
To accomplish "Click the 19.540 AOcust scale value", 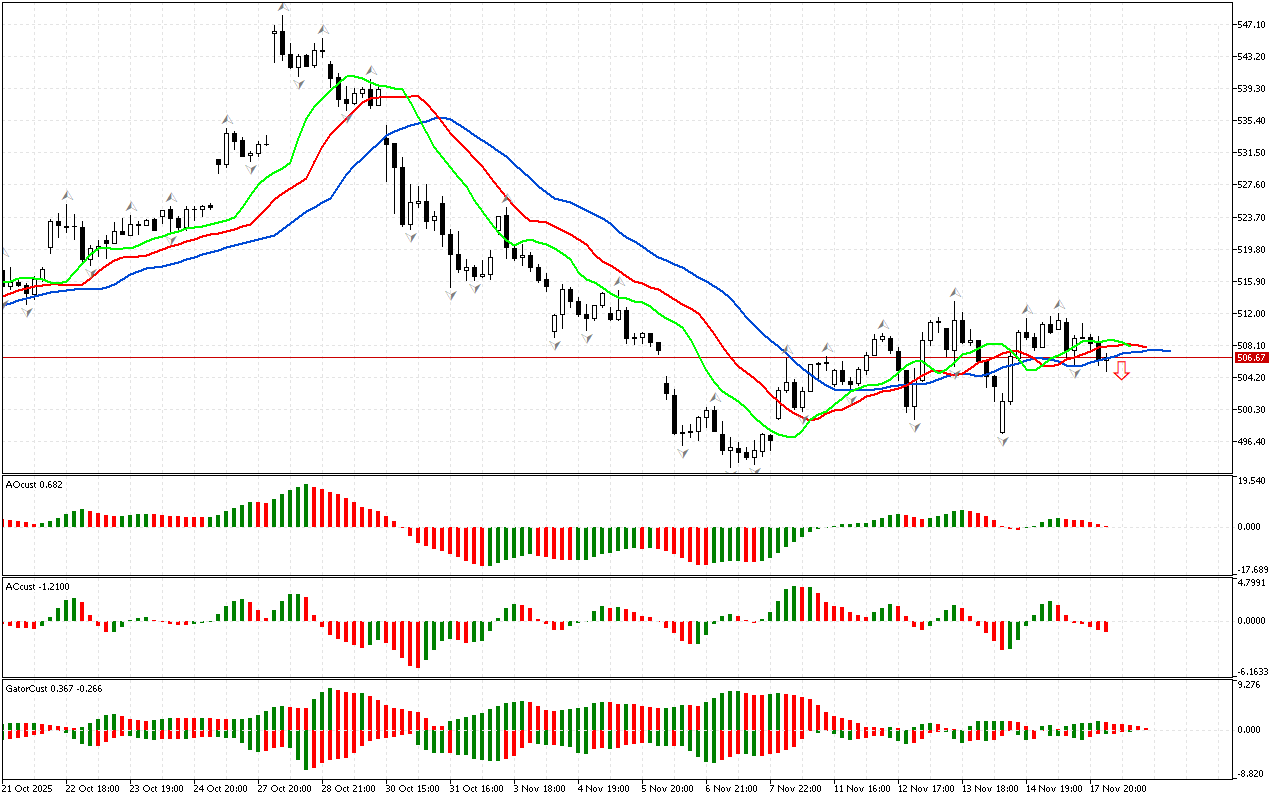I will tap(1252, 481).
